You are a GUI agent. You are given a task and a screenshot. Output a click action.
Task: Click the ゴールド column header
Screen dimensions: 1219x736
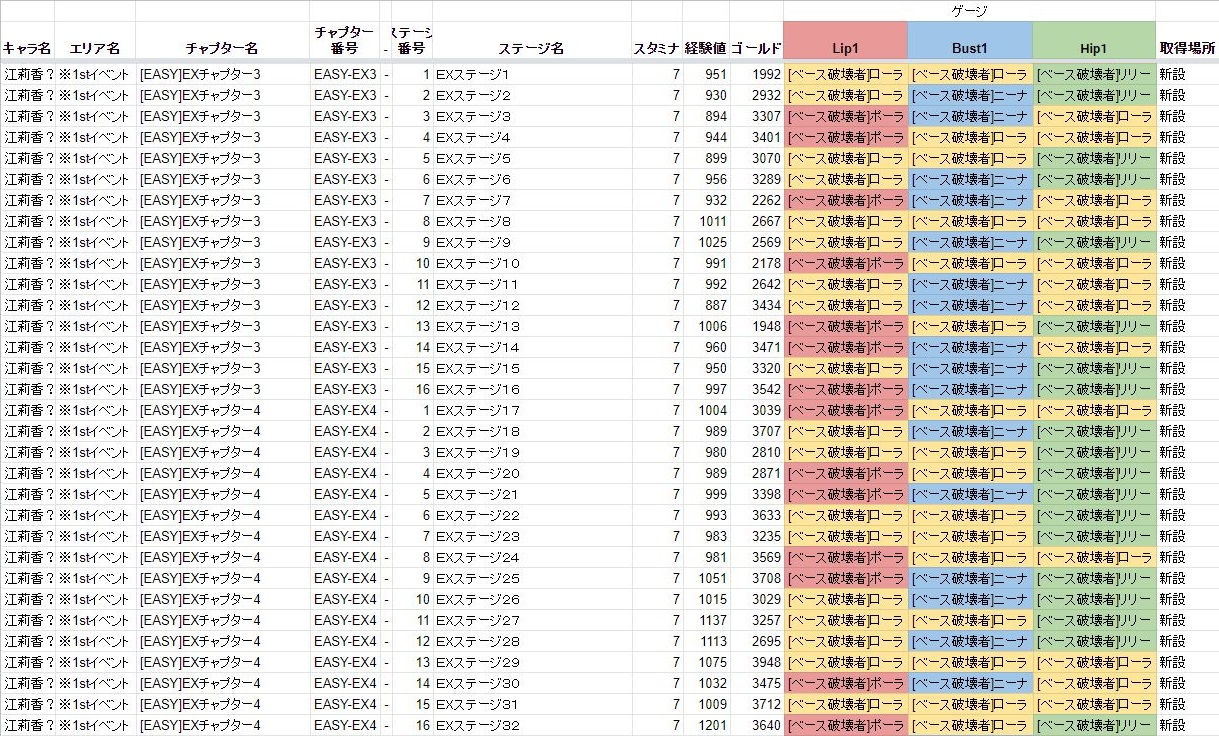coord(756,48)
